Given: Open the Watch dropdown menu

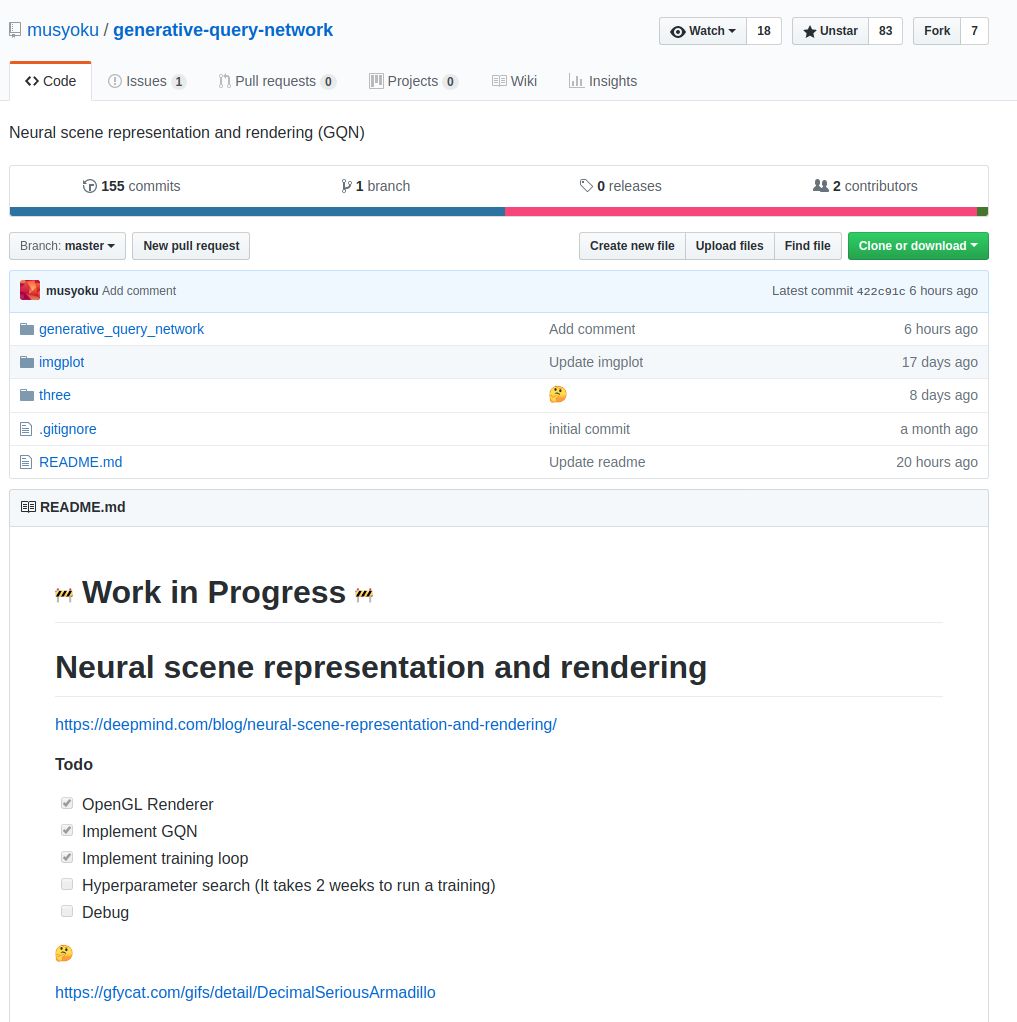Looking at the screenshot, I should [703, 31].
